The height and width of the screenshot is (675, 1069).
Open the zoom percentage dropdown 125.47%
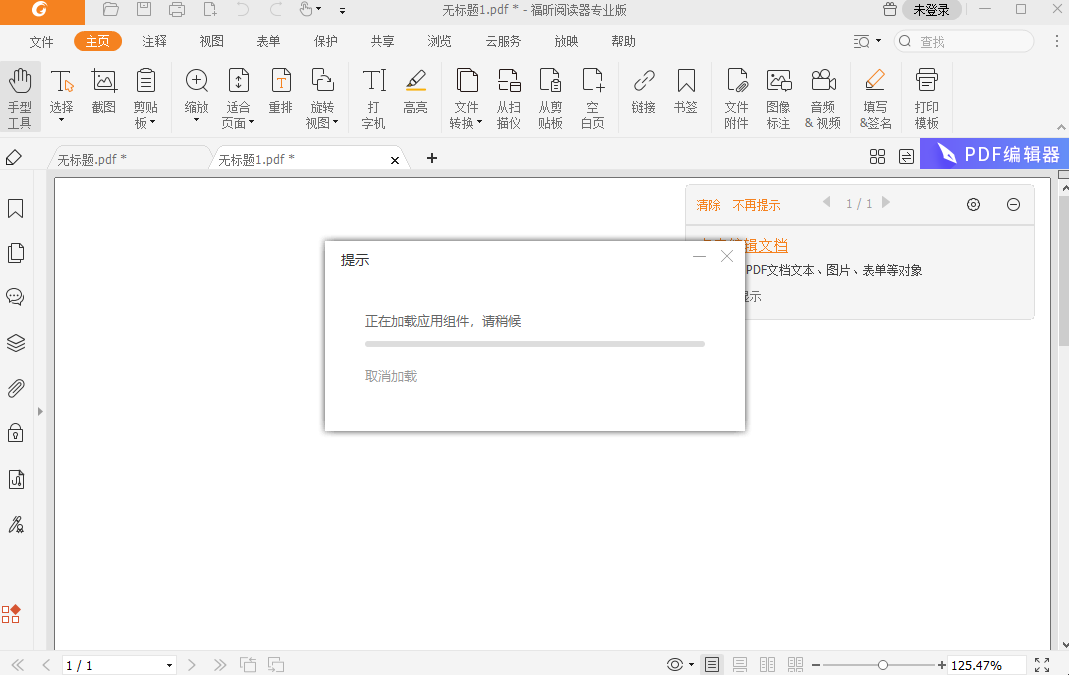pos(986,665)
